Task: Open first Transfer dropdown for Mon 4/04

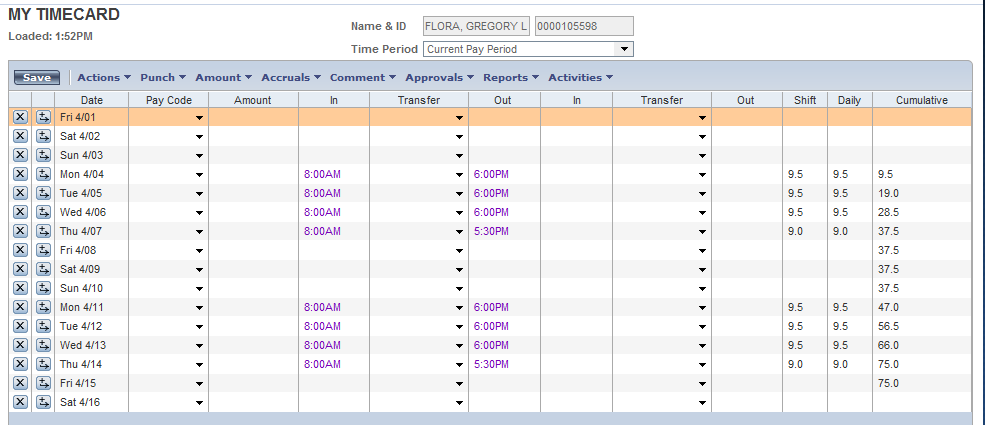Action: tap(459, 175)
